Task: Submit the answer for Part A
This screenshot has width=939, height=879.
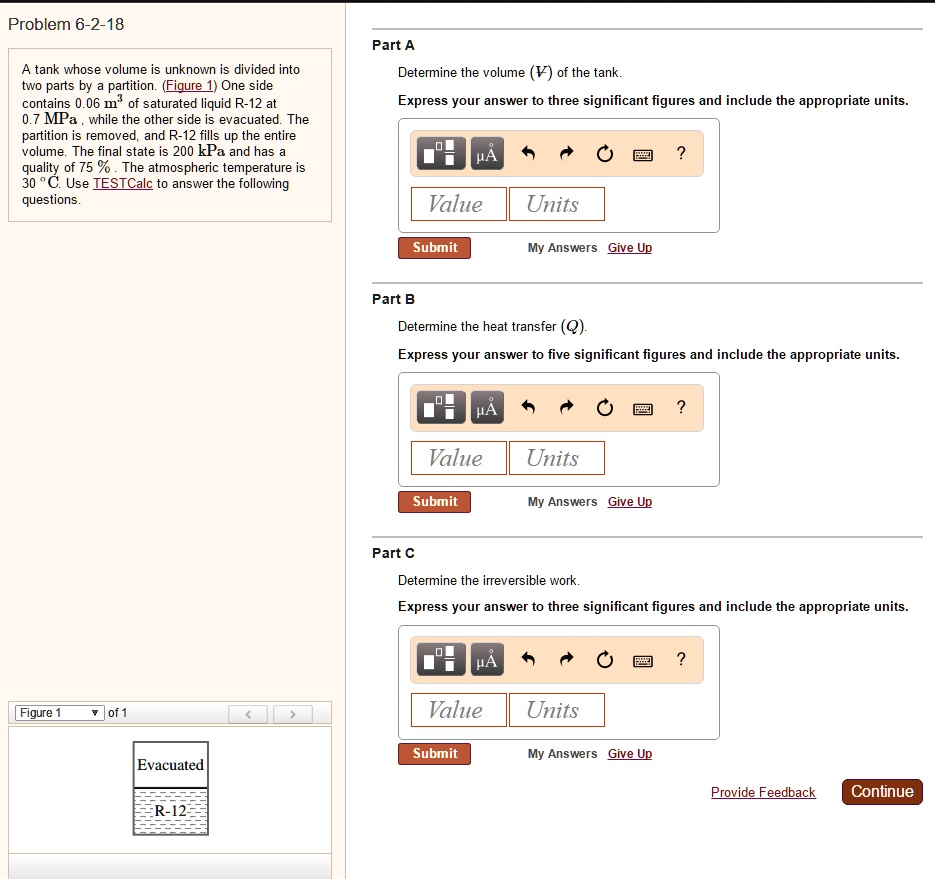Action: point(434,247)
